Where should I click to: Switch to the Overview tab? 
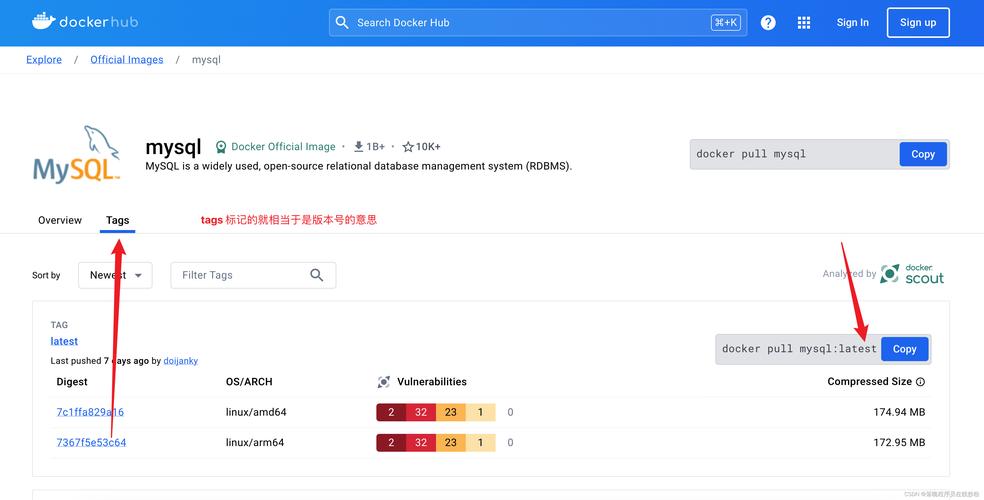pos(60,220)
